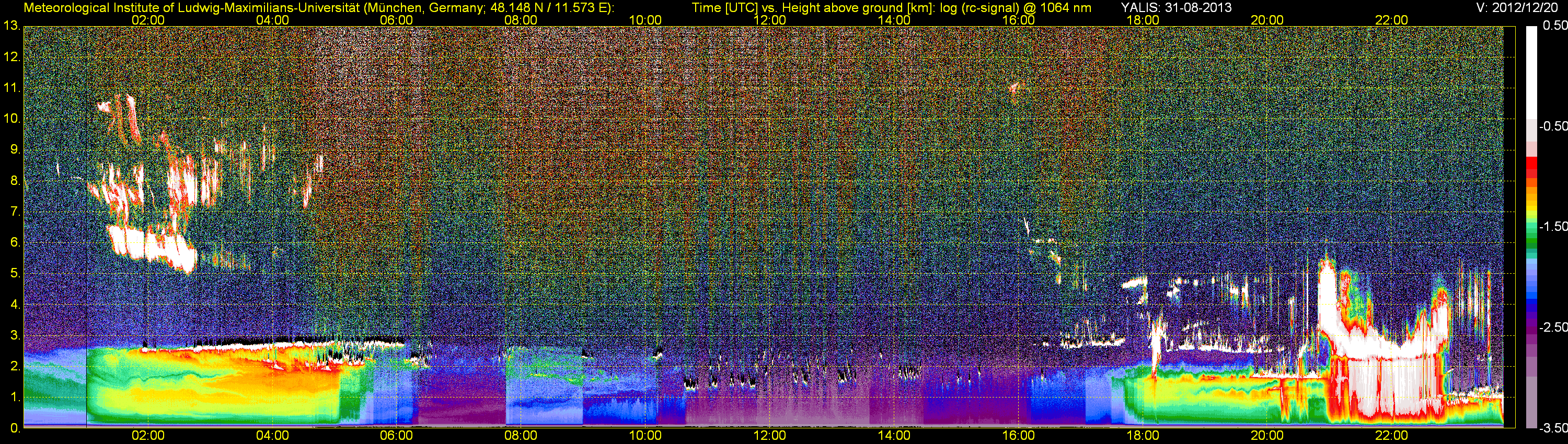Pick the green segment of the colorbar
The image size is (1568, 444).
pos(1531,240)
